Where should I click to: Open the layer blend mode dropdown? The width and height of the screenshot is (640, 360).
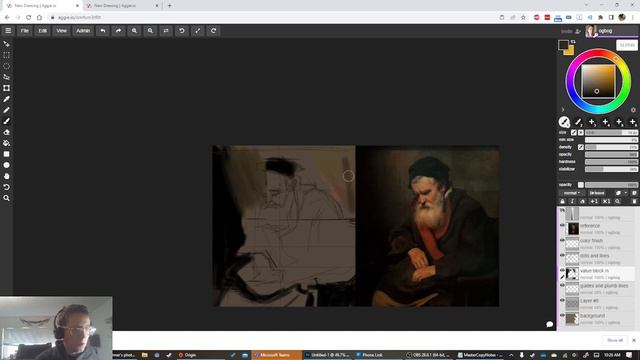(x=572, y=193)
